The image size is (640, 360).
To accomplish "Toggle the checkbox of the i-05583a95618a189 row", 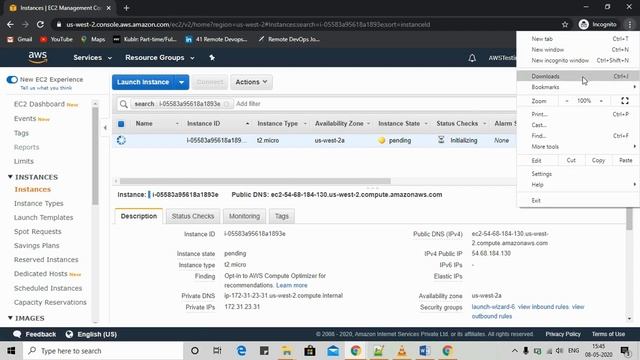I will (121, 140).
